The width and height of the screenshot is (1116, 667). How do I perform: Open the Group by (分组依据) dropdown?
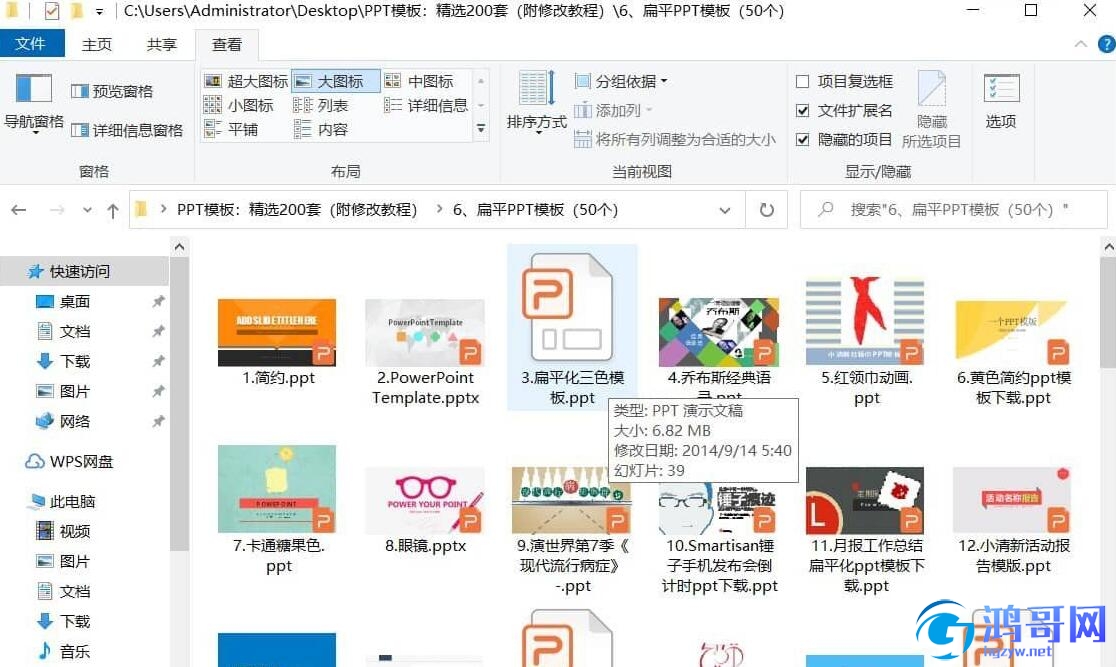[x=621, y=81]
